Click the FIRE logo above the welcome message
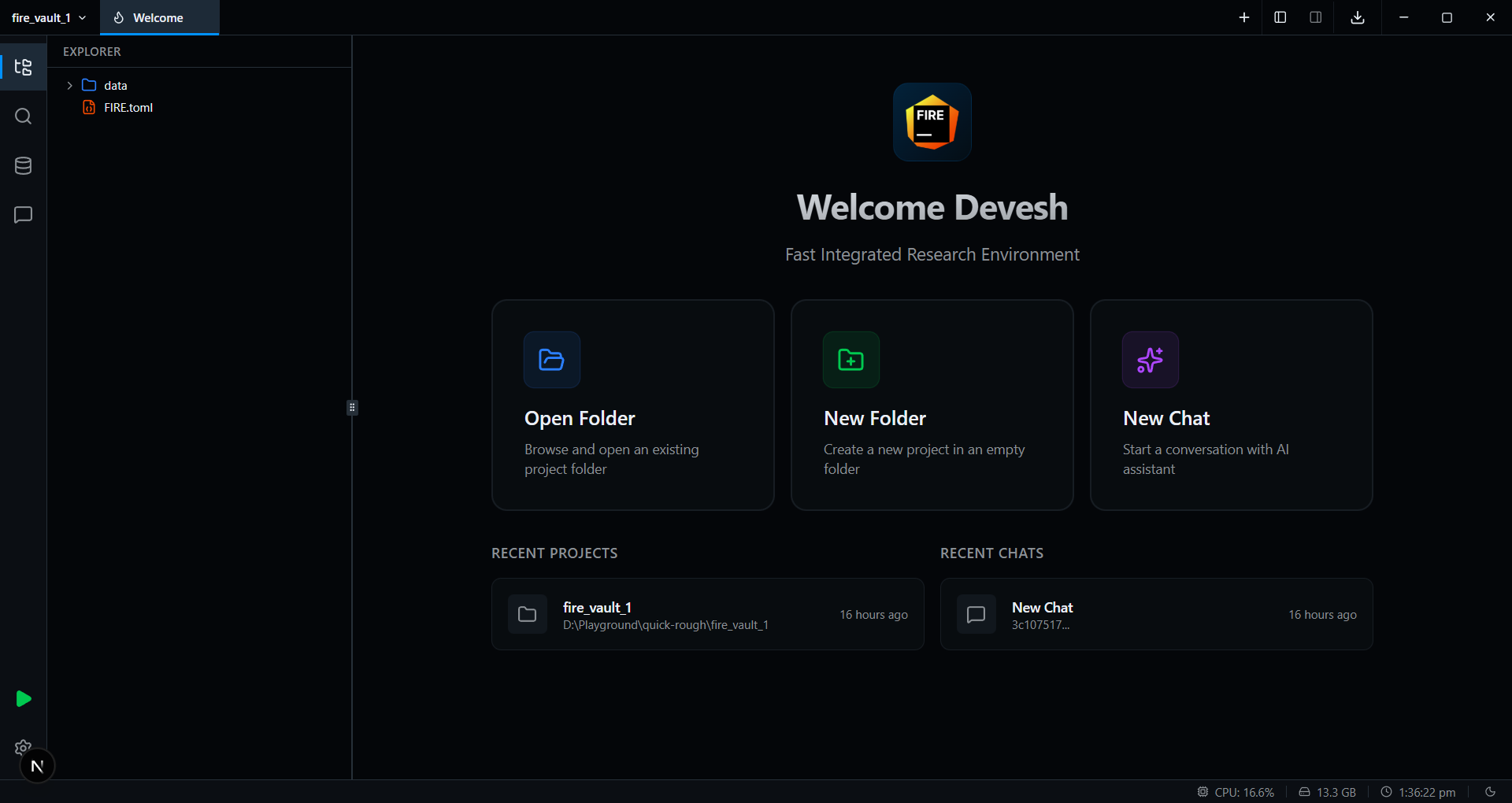The width and height of the screenshot is (1512, 803). coord(932,122)
